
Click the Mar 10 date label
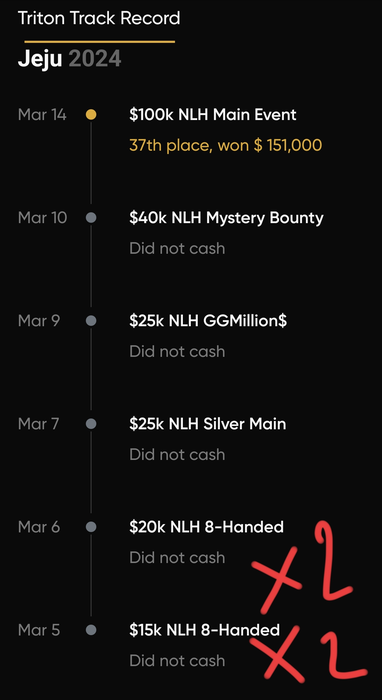click(42, 218)
